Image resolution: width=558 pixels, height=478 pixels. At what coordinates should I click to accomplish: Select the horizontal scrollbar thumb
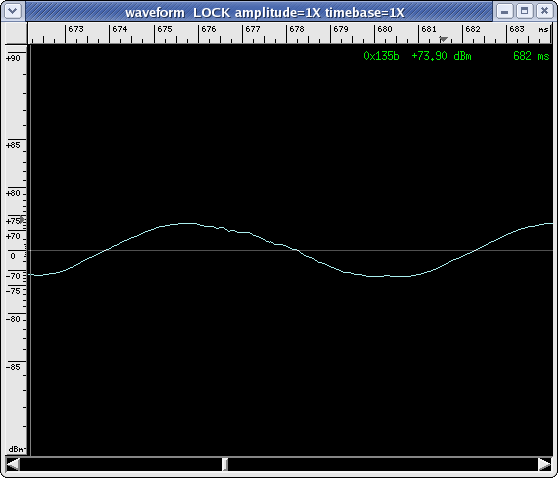(x=225, y=464)
